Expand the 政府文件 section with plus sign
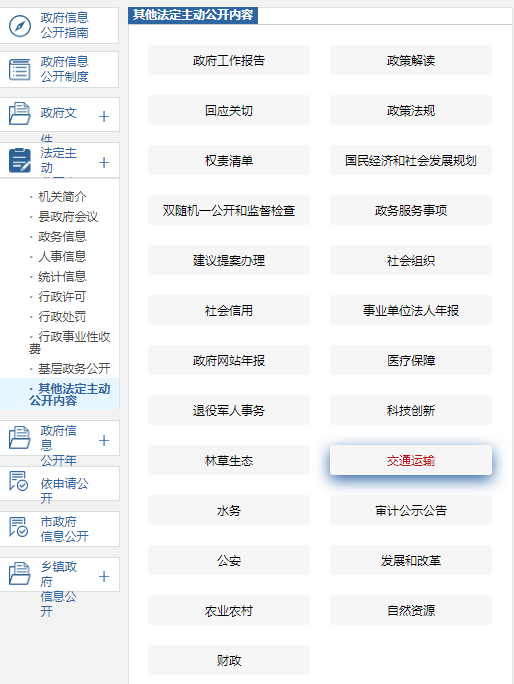This screenshot has height=684, width=514. [104, 116]
